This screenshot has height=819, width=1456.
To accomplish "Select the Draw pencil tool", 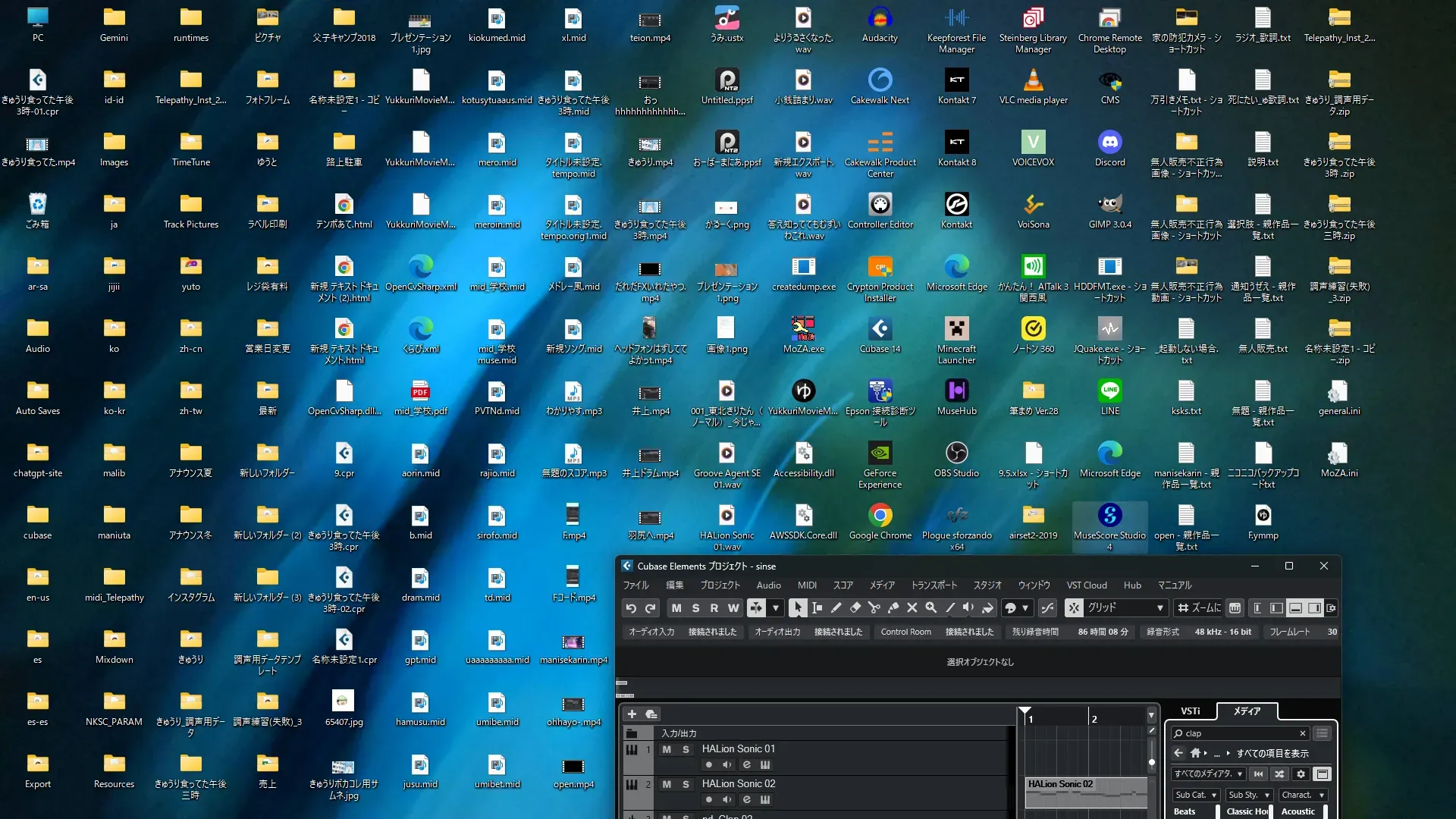I will click(836, 608).
